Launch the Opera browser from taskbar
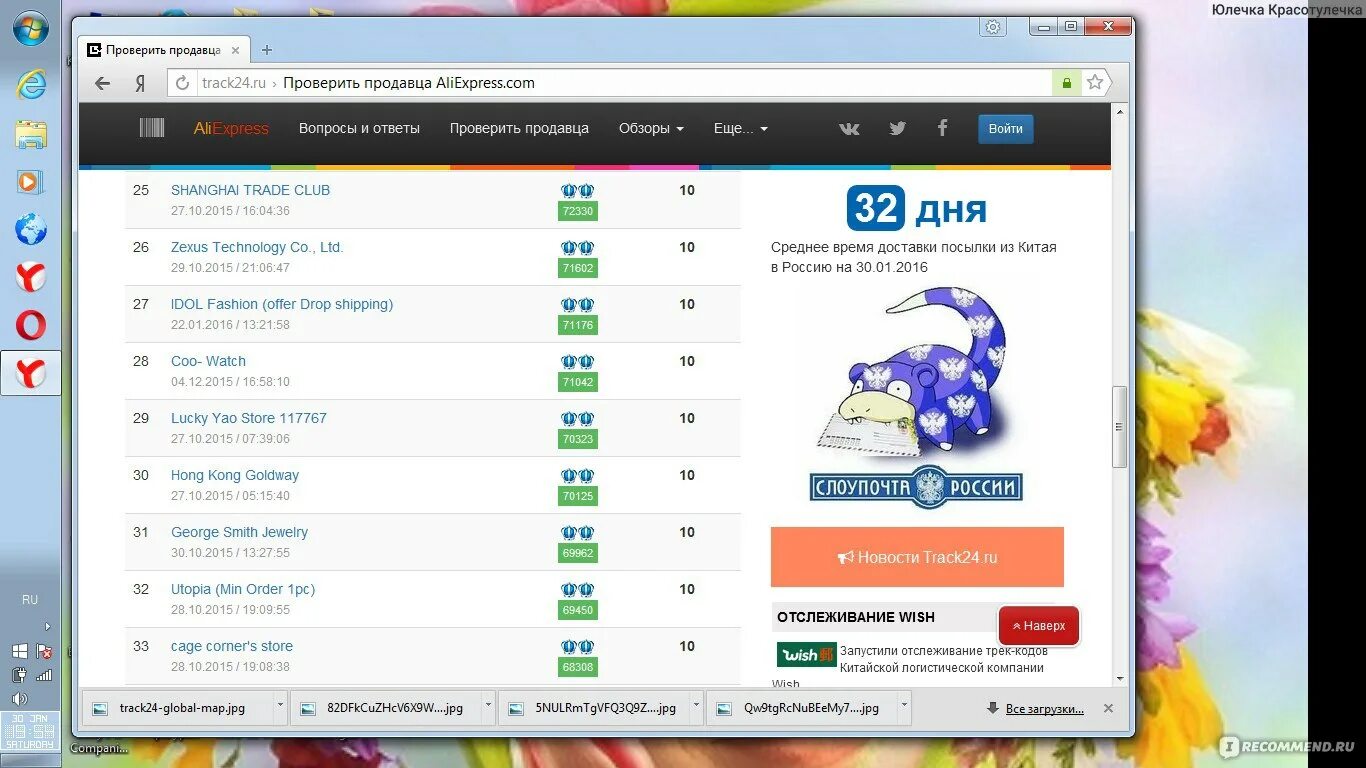The height and width of the screenshot is (768, 1366). pyautogui.click(x=31, y=326)
